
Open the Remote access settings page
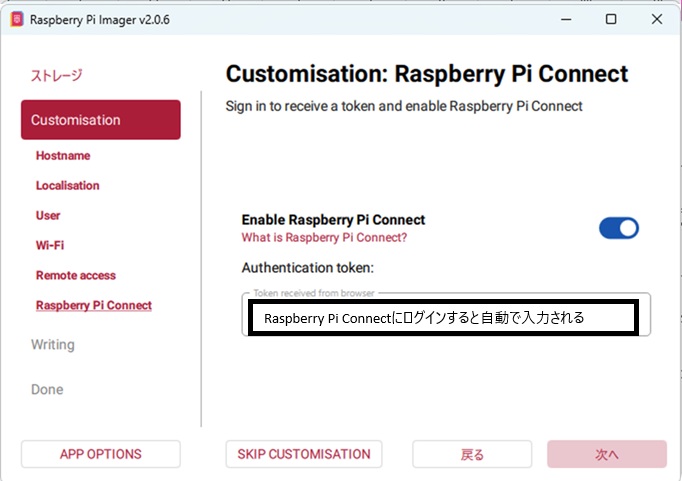point(76,275)
